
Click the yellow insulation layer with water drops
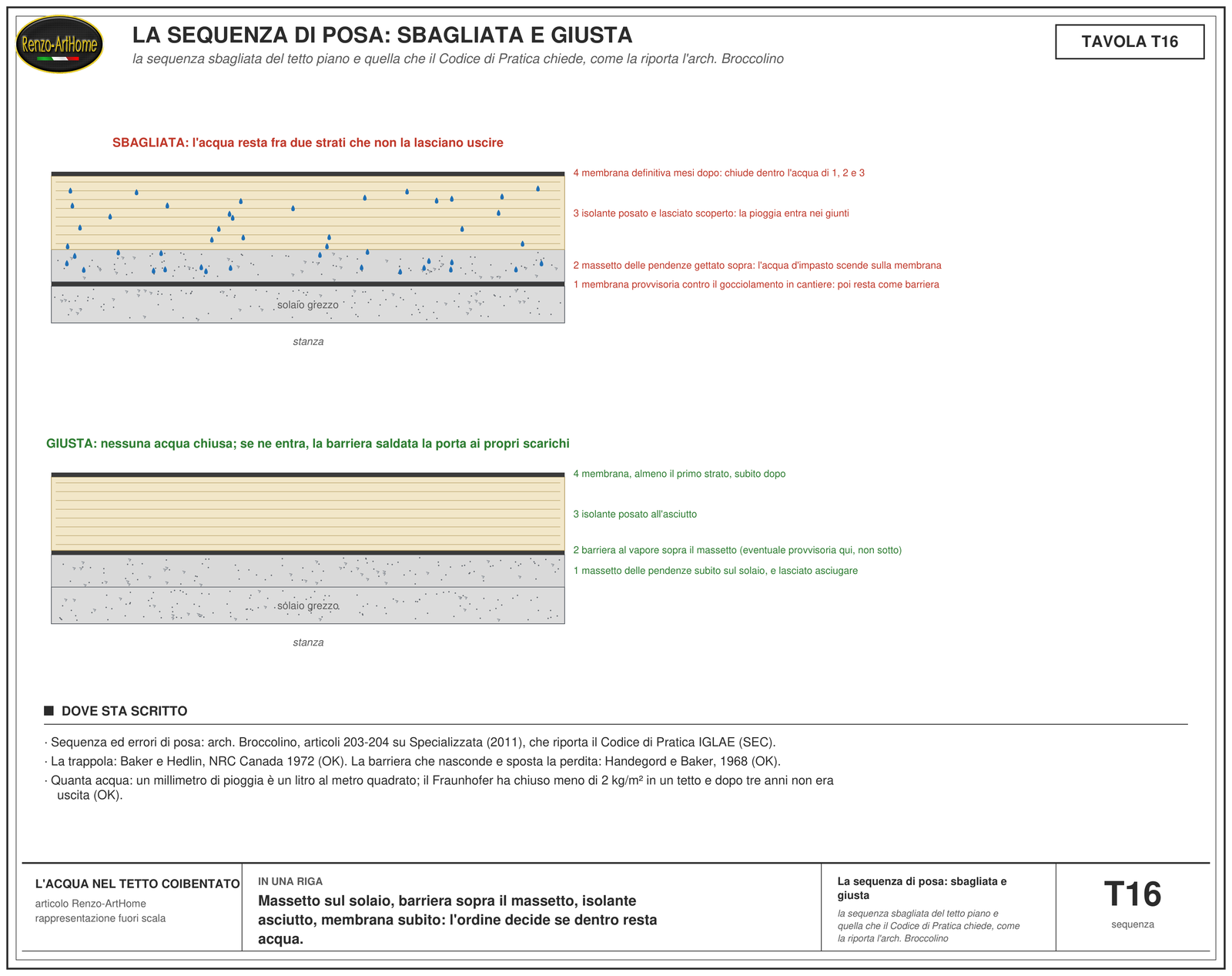coord(308,213)
